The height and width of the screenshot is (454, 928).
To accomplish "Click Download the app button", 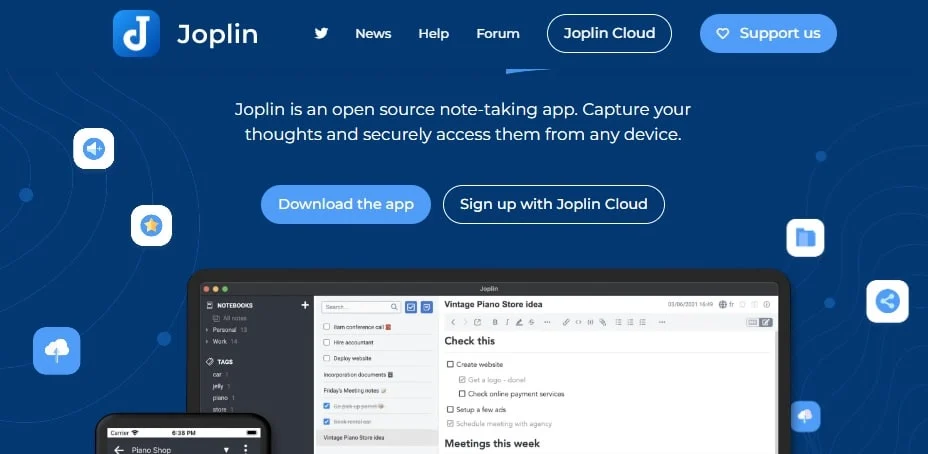I will [346, 204].
